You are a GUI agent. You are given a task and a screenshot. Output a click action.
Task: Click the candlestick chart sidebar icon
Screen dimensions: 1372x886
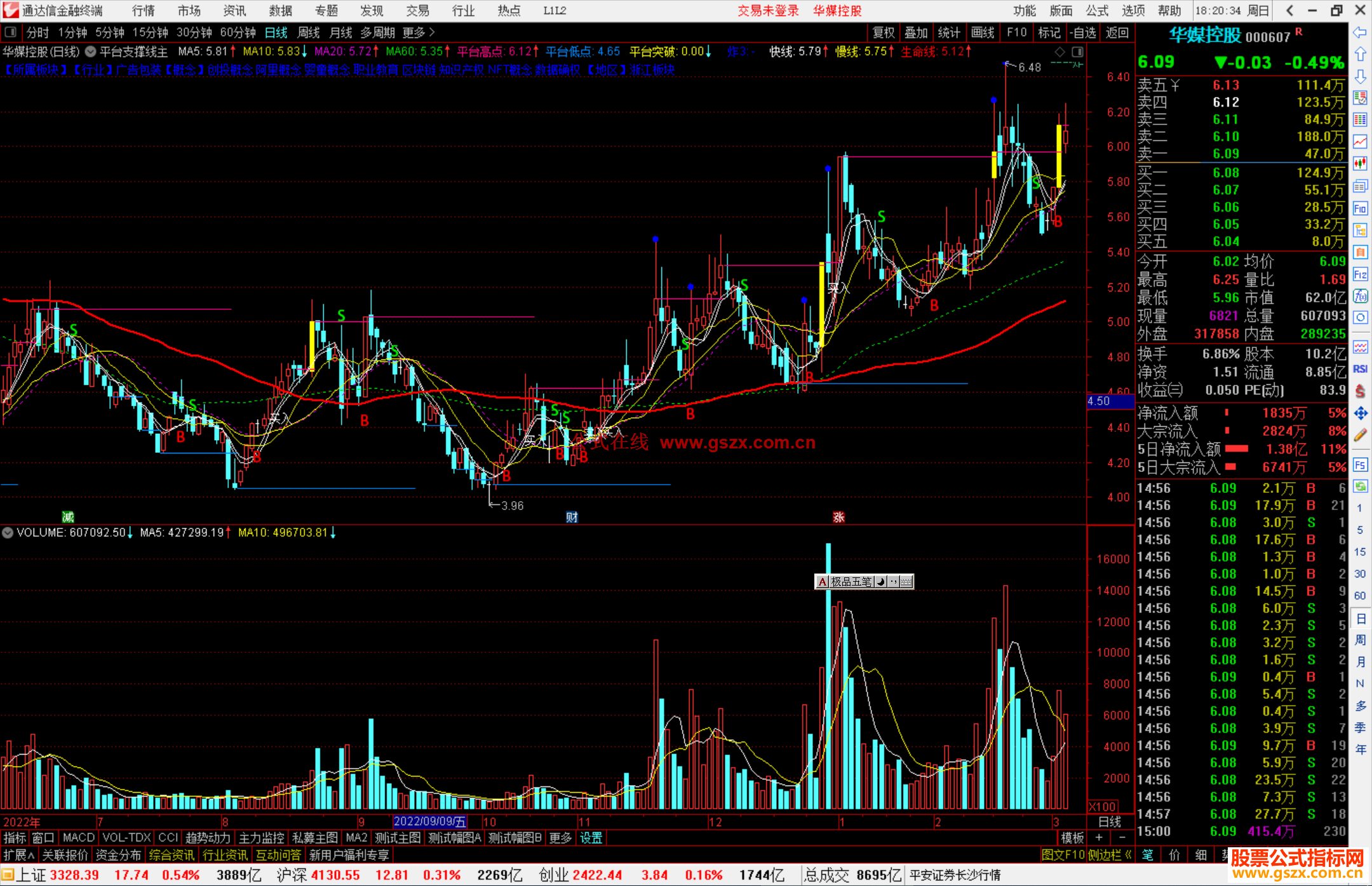point(1360,163)
